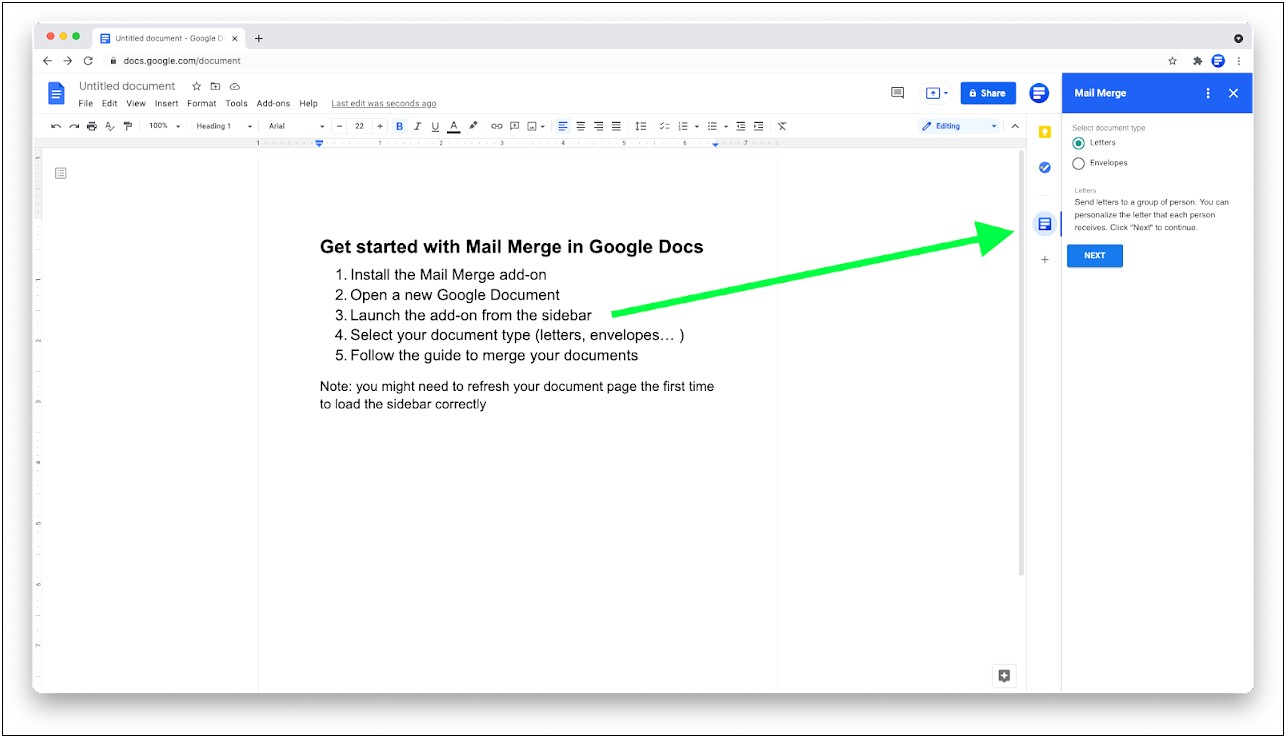The image size is (1286, 738).
Task: Expand the Editing mode dropdown
Action: point(959,126)
